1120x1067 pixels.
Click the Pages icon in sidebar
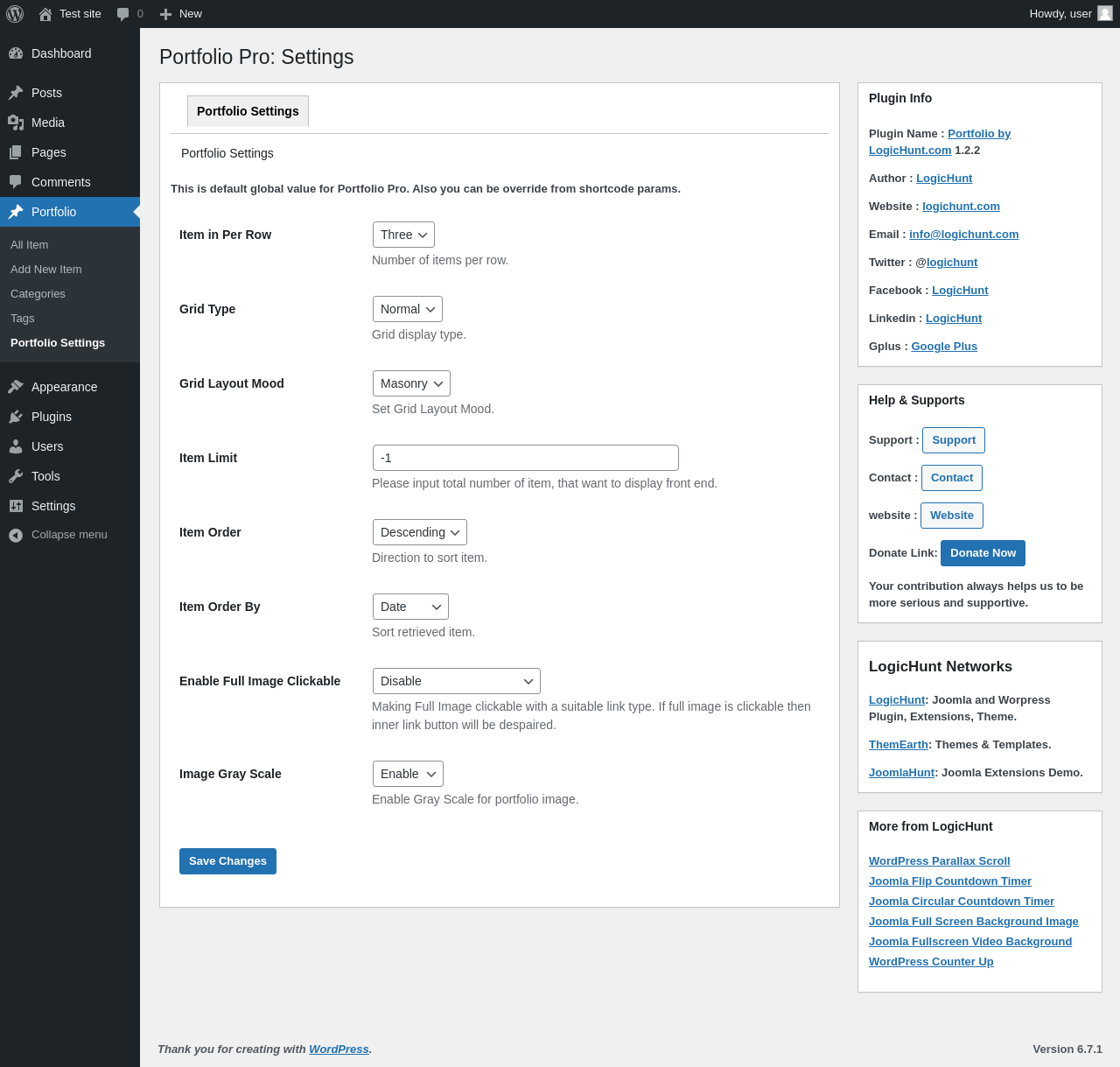click(16, 152)
